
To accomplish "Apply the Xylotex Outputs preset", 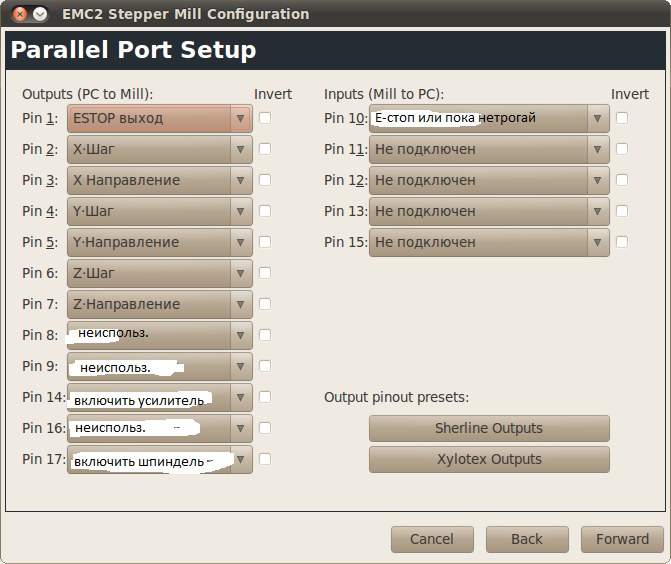I will tap(489, 459).
